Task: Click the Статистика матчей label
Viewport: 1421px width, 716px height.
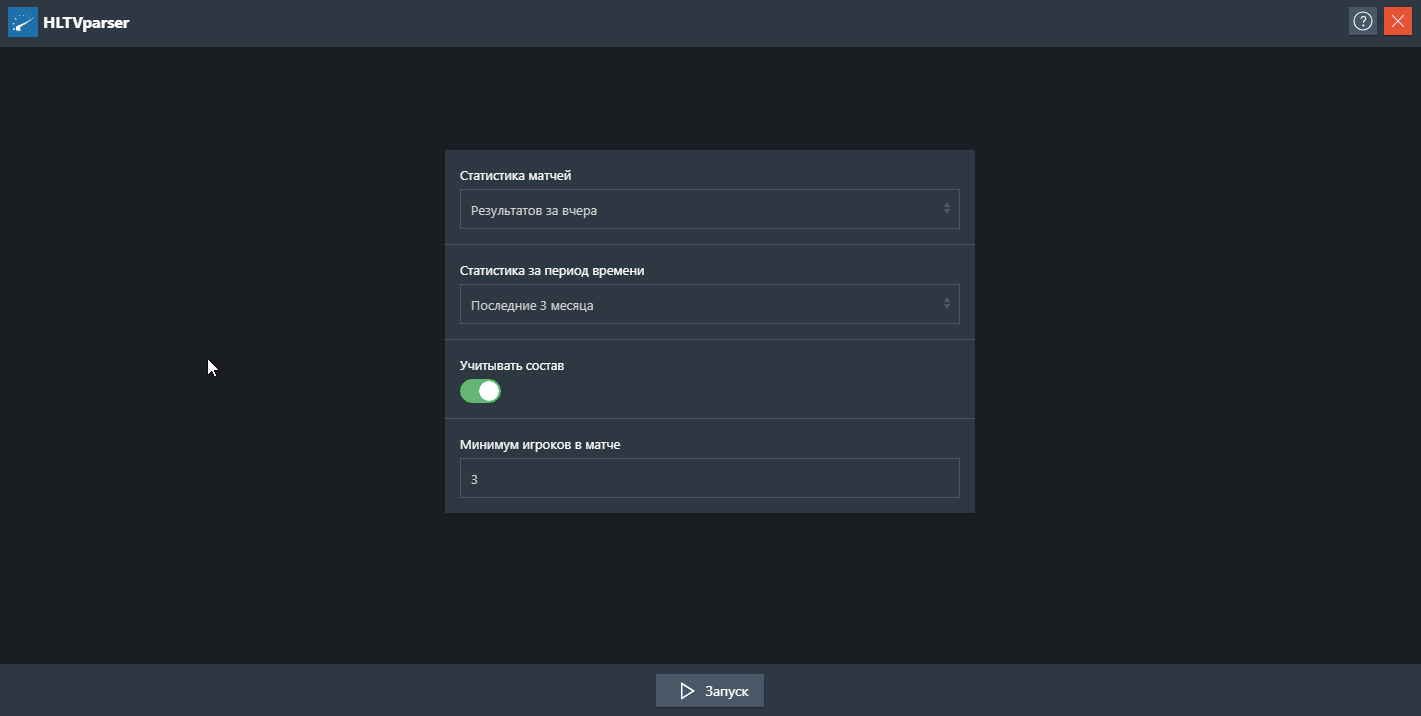Action: click(x=516, y=175)
